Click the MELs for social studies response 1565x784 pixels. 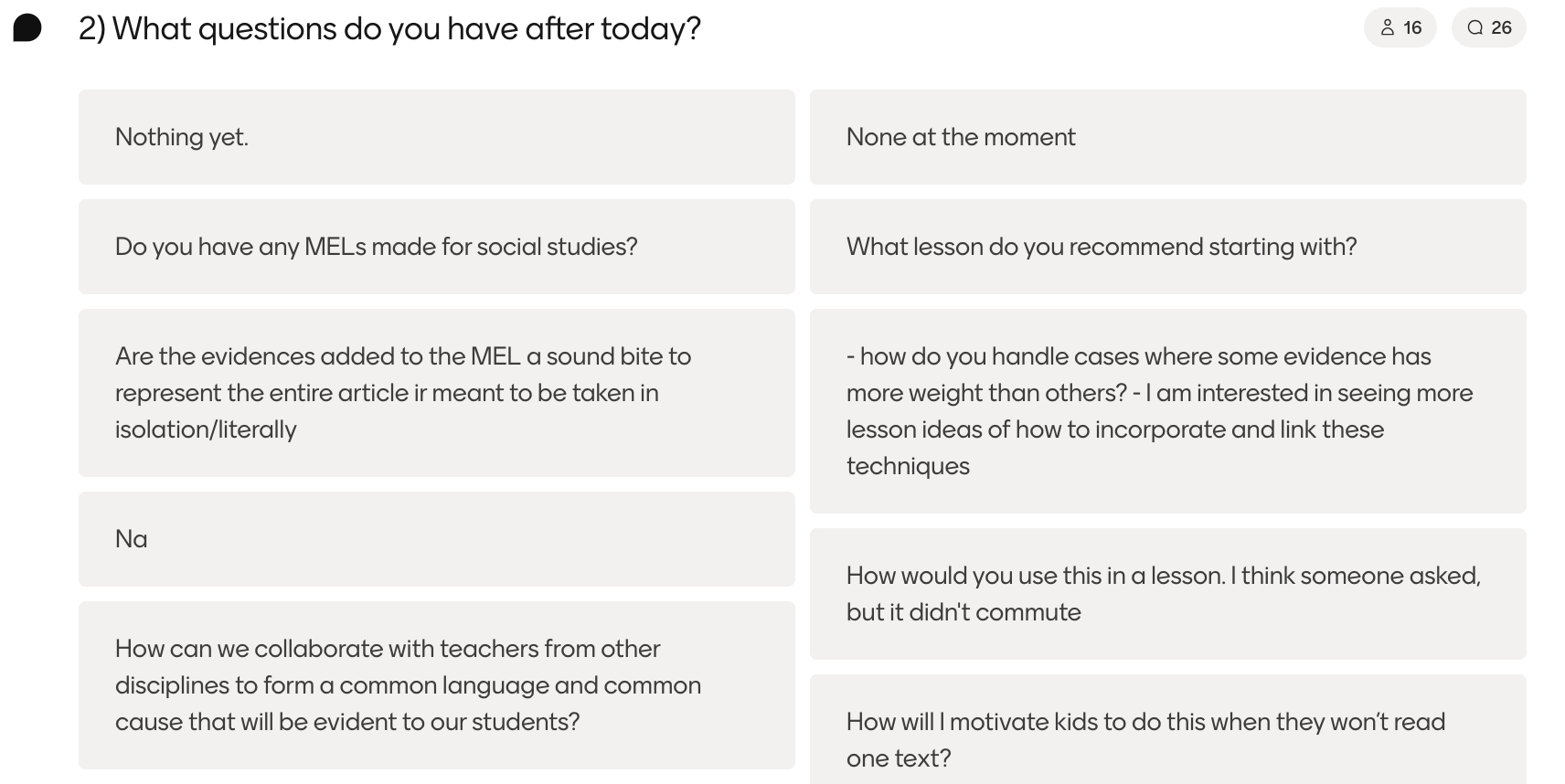pyautogui.click(x=437, y=247)
